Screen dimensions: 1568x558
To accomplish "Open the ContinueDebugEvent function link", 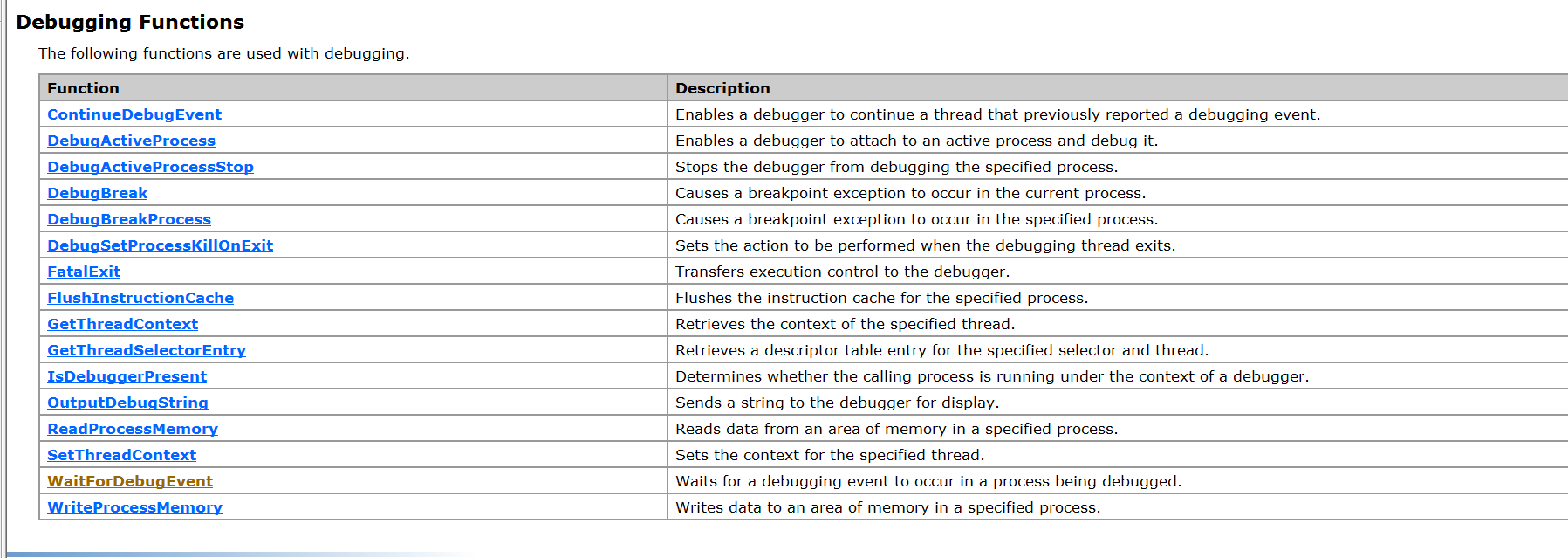I will coord(134,114).
